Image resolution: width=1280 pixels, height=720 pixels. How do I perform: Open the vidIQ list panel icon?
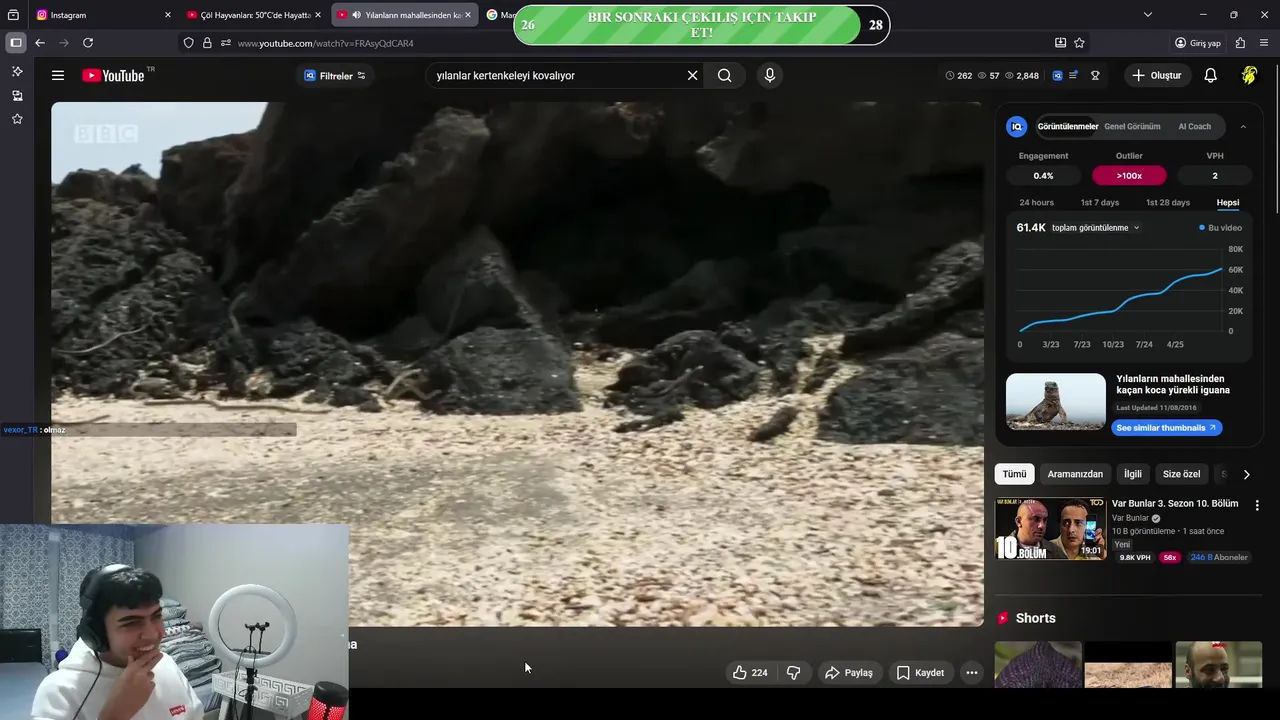click(1073, 75)
